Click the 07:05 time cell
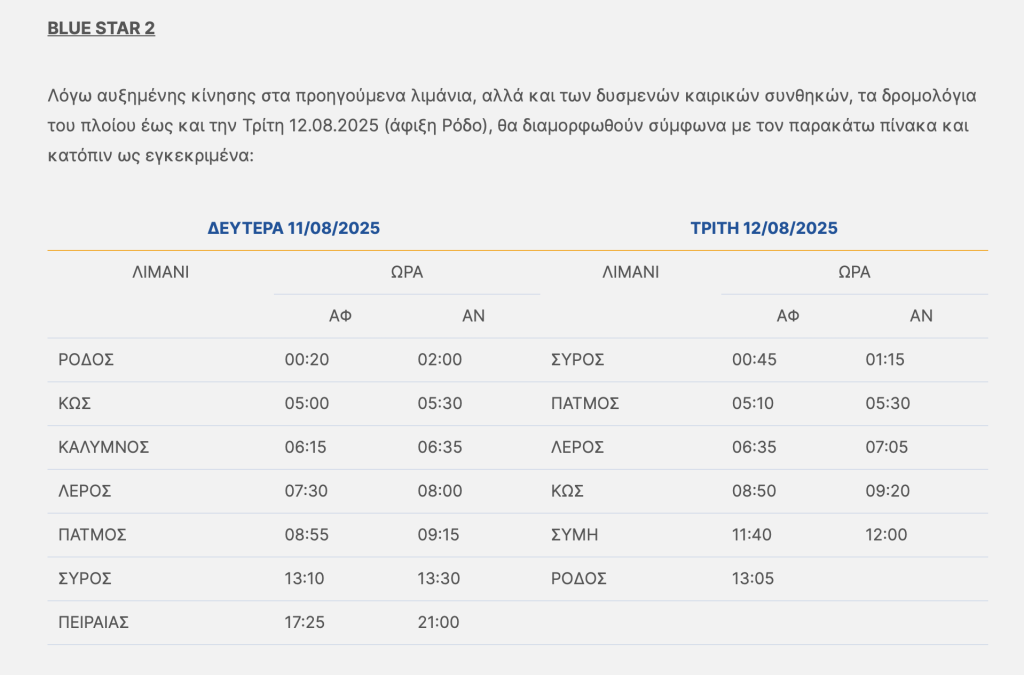 pyautogui.click(x=887, y=447)
